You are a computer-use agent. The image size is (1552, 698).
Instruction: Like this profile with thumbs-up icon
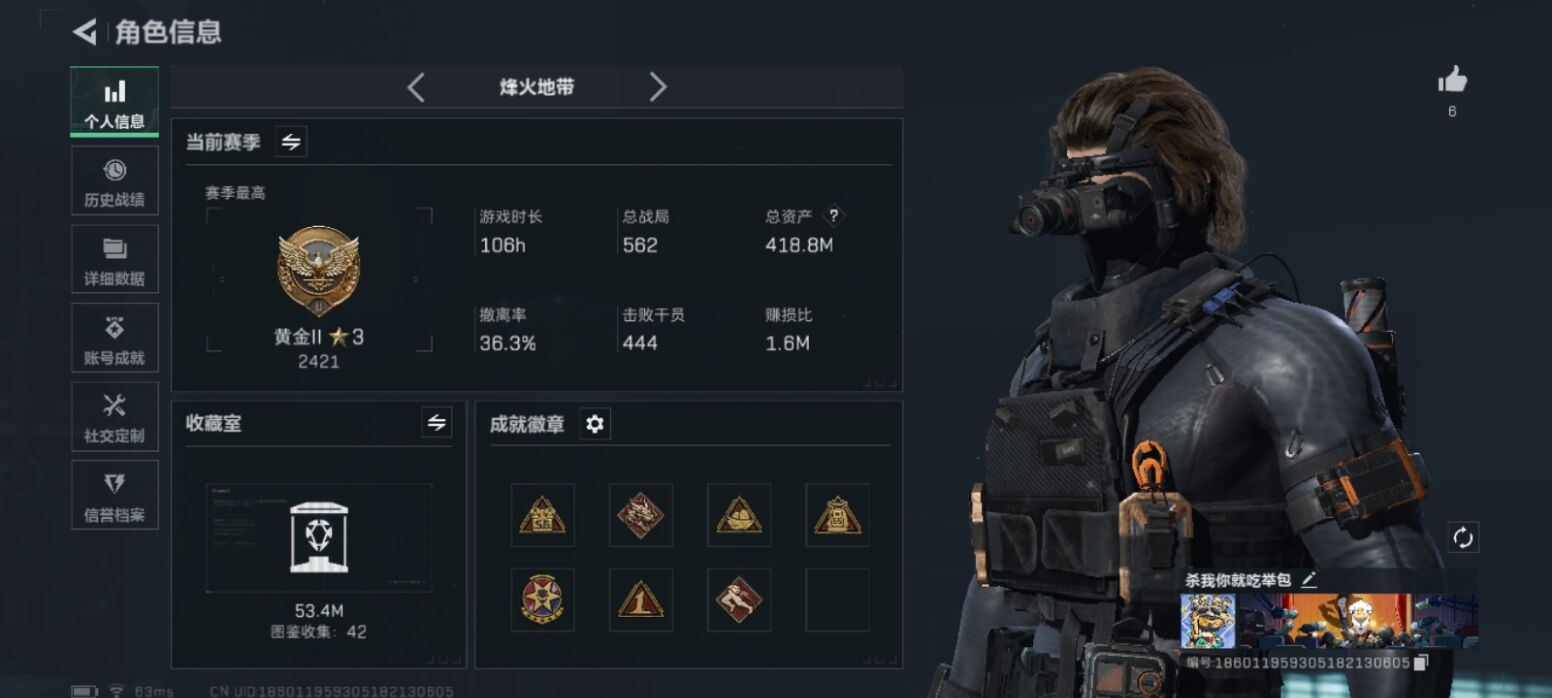coord(1453,80)
